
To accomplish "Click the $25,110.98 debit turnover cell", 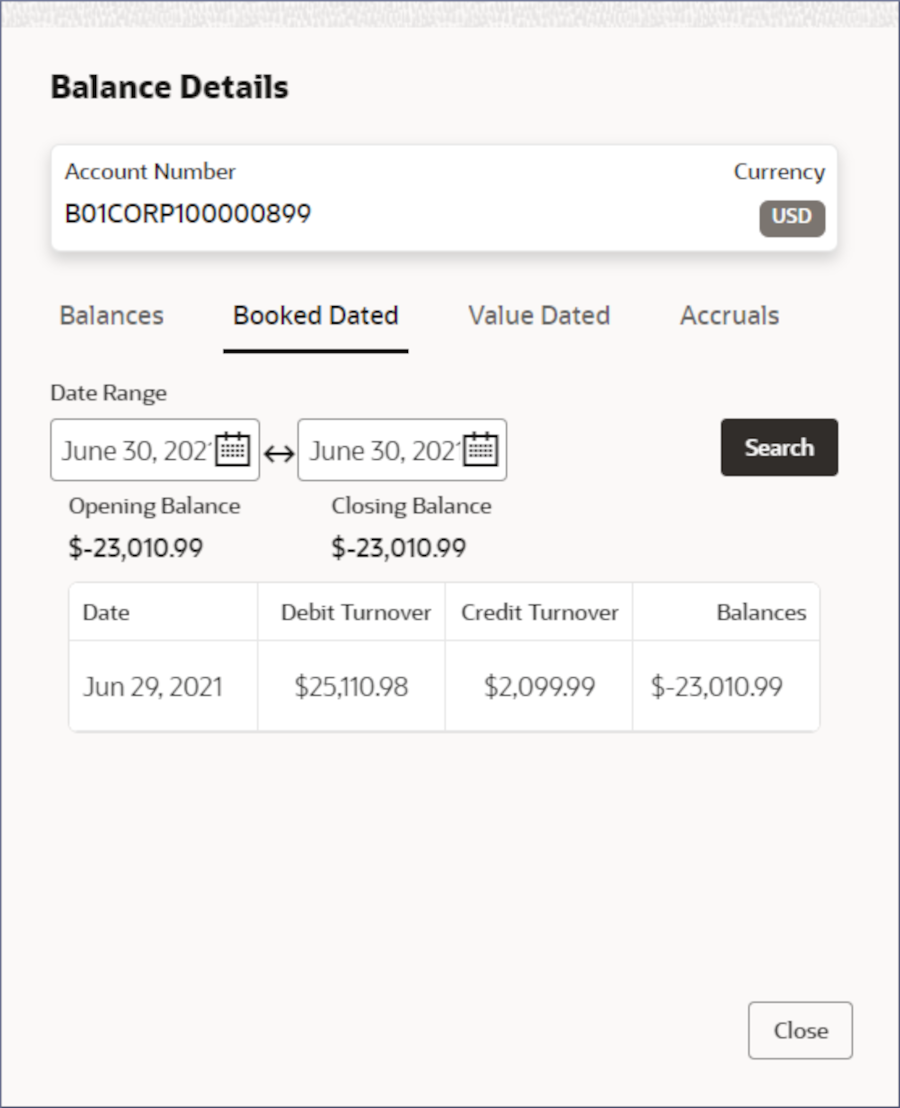I will click(351, 686).
